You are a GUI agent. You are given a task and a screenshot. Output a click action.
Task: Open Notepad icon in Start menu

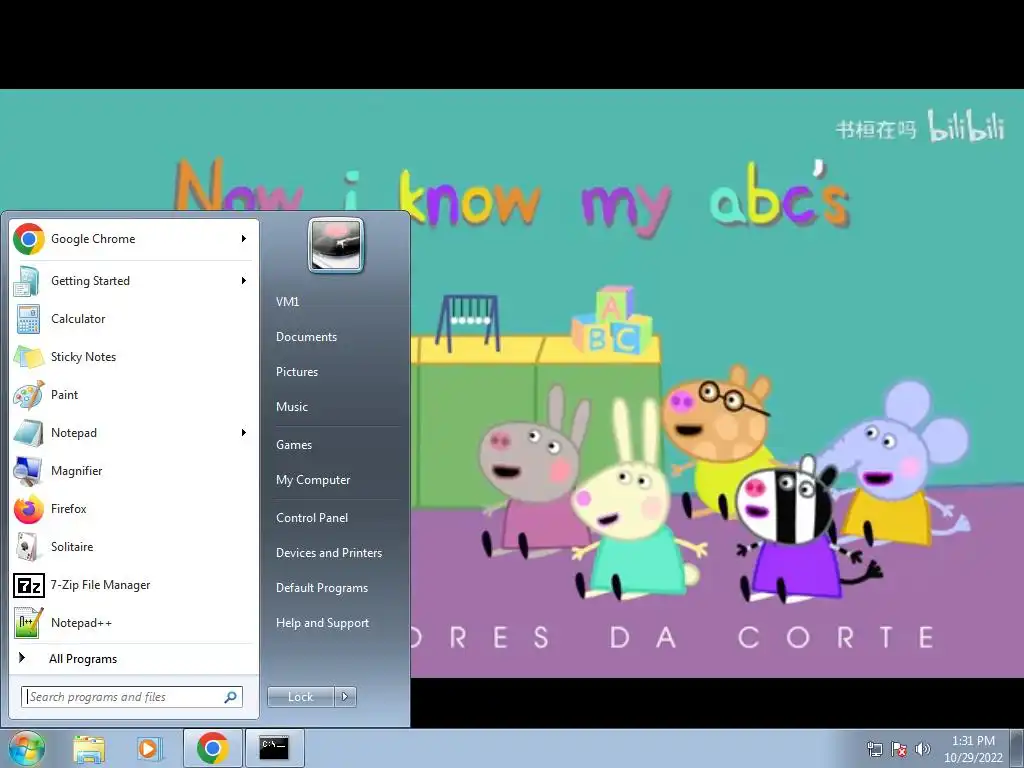[x=29, y=432]
